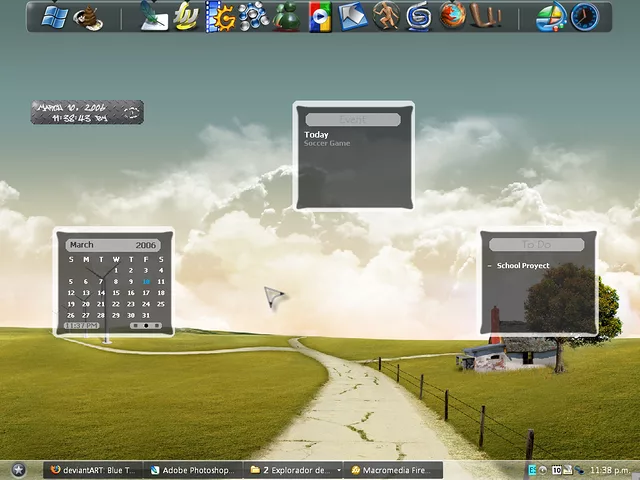Expand the grouped Explorador taskbar button
The height and width of the screenshot is (480, 640).
tap(292, 469)
